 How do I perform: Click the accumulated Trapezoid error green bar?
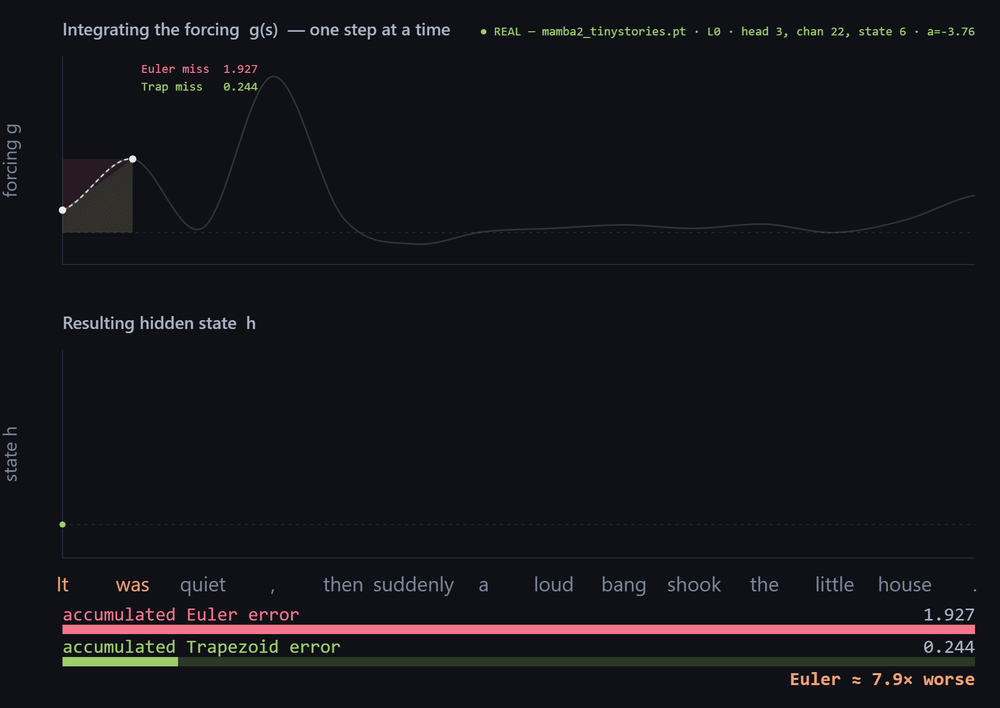pyautogui.click(x=120, y=662)
